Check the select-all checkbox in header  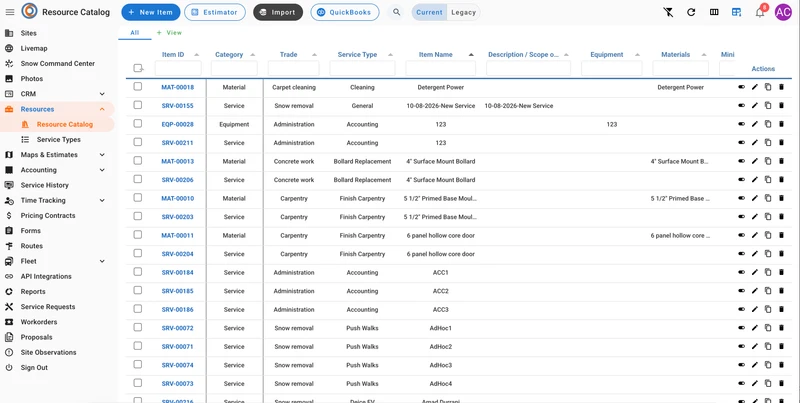(138, 68)
